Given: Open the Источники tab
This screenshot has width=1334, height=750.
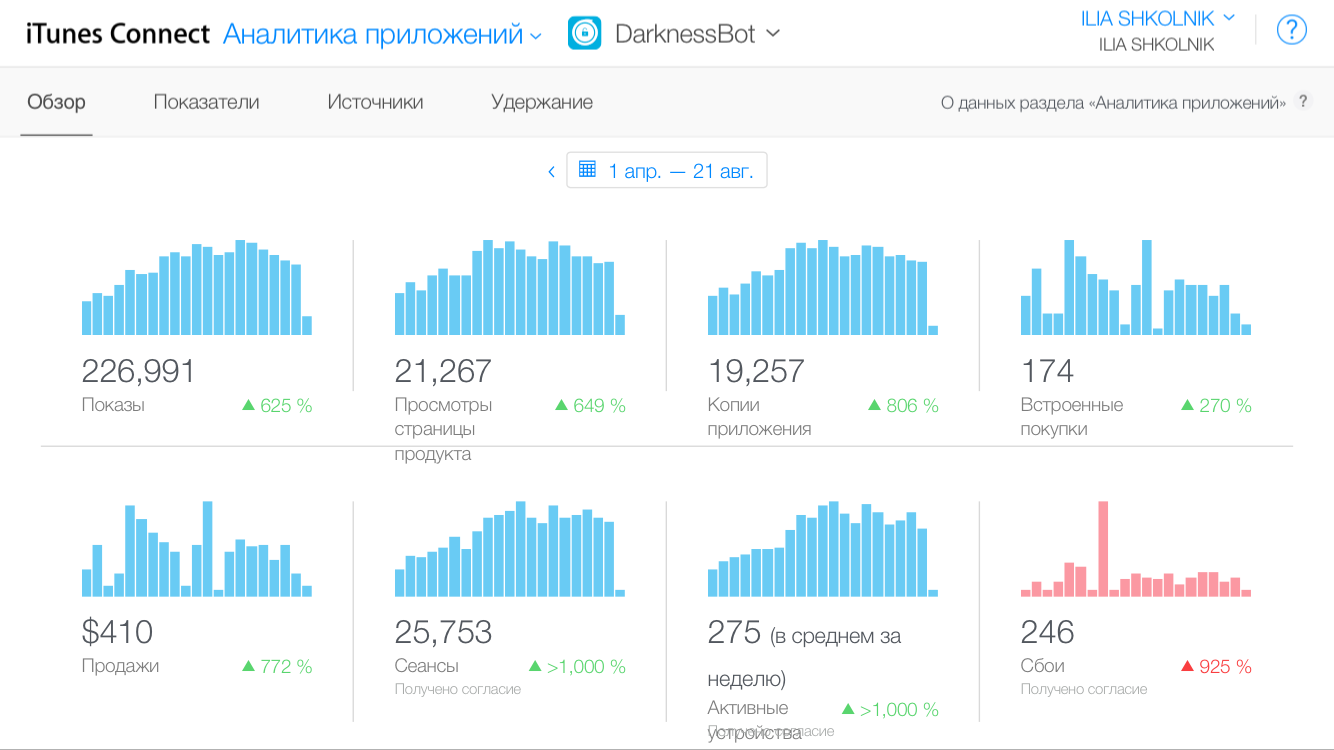Looking at the screenshot, I should (375, 102).
